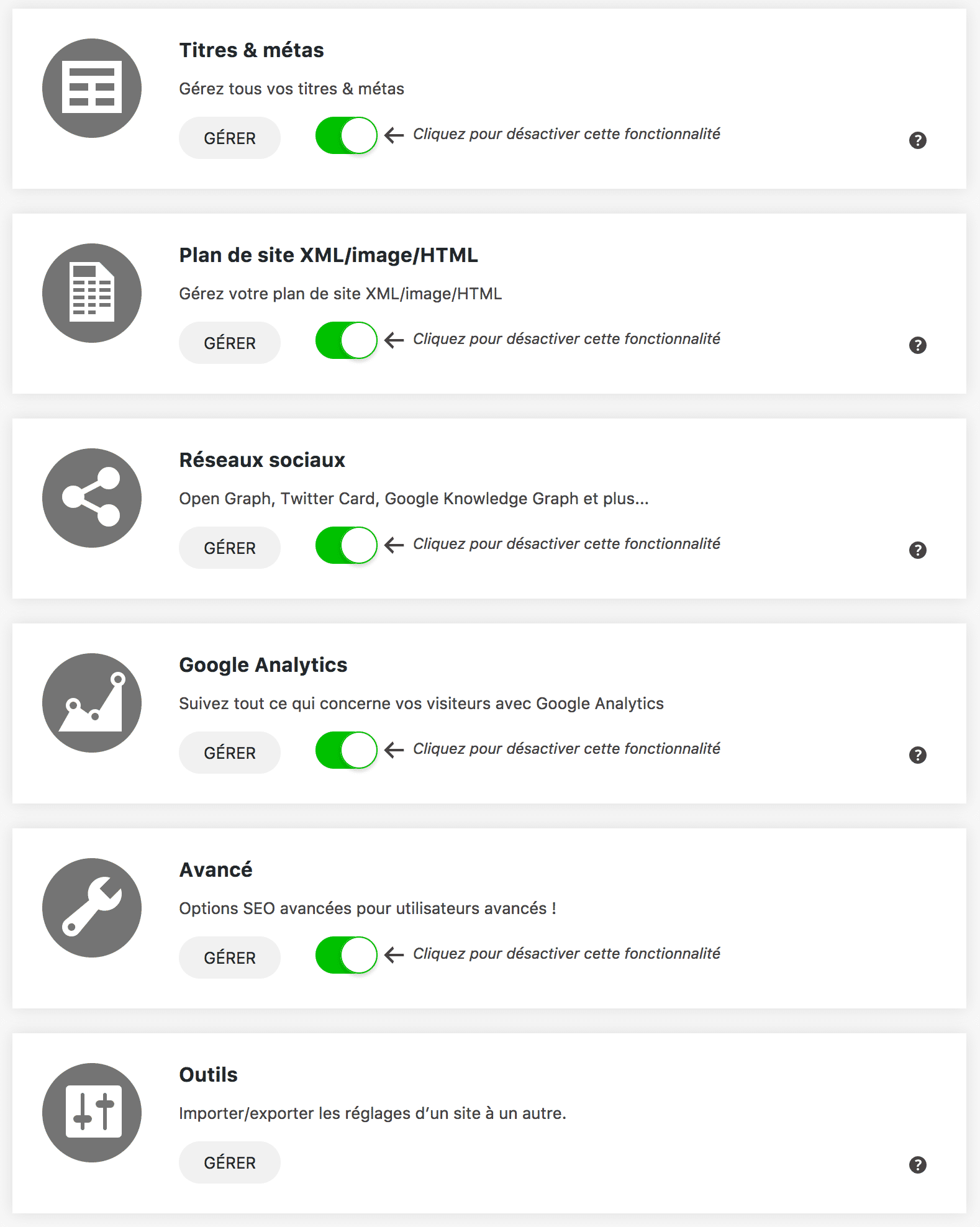Turn off the Avancé feature
The width and height of the screenshot is (980, 1227).
(x=345, y=954)
